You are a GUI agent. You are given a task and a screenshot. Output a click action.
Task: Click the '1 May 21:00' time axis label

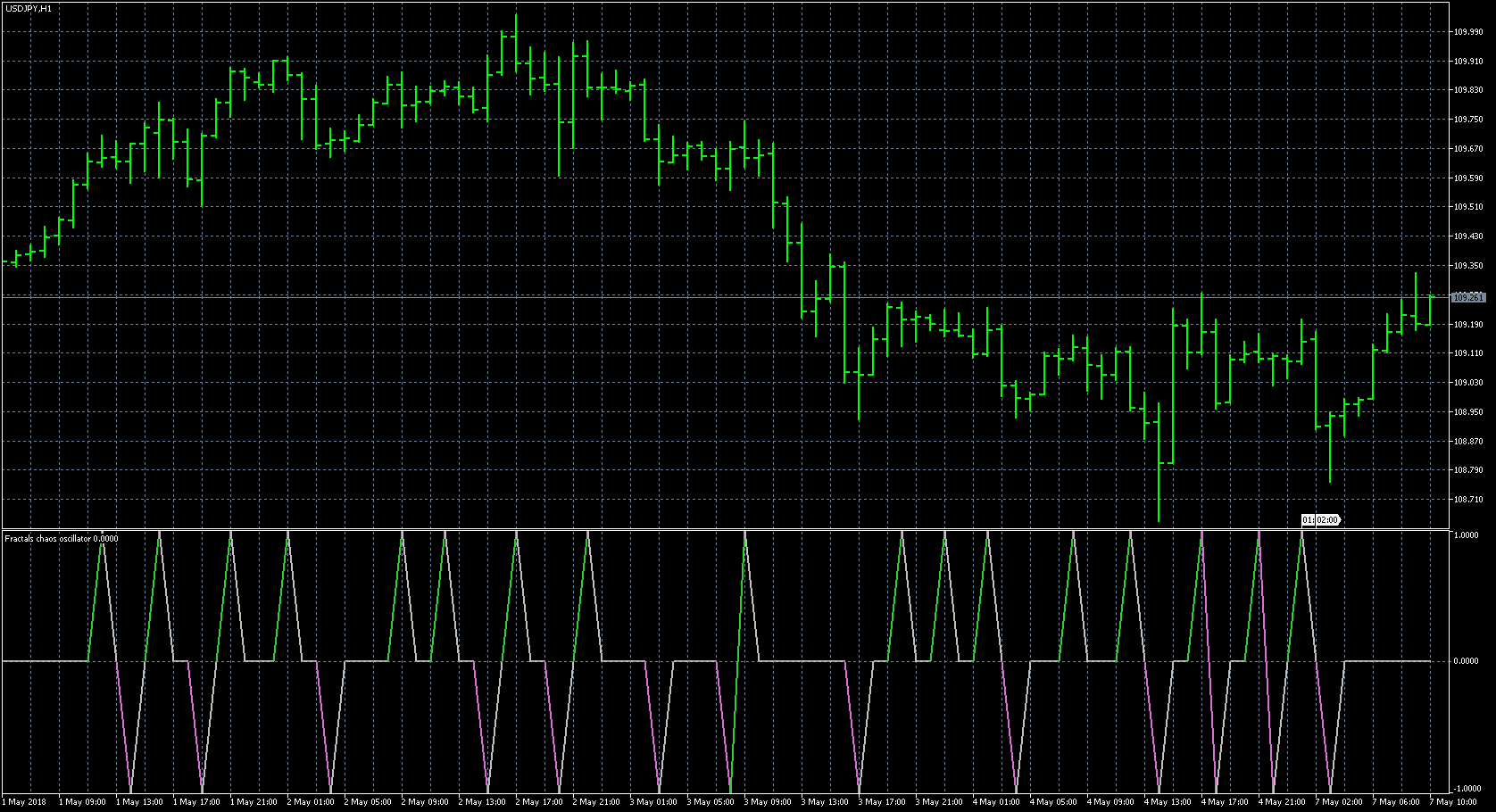[x=253, y=802]
